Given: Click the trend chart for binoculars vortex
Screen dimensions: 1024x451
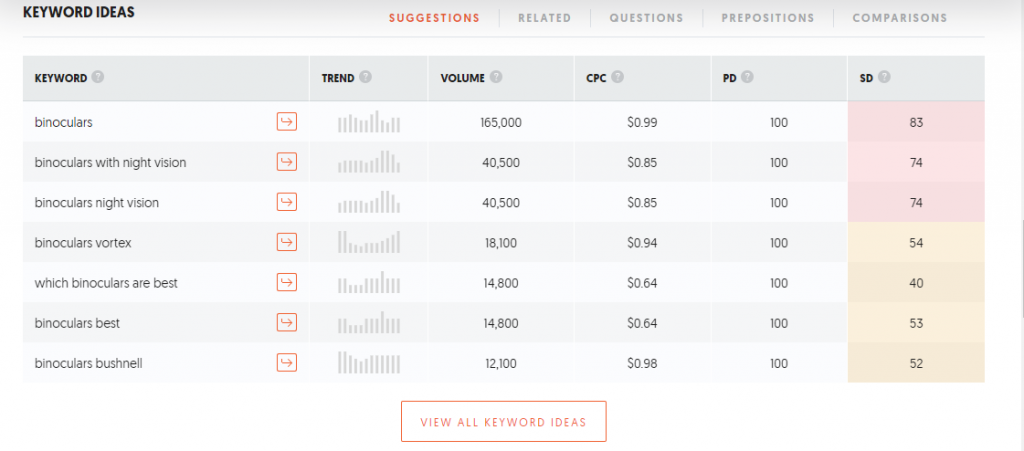Looking at the screenshot, I should [x=369, y=242].
